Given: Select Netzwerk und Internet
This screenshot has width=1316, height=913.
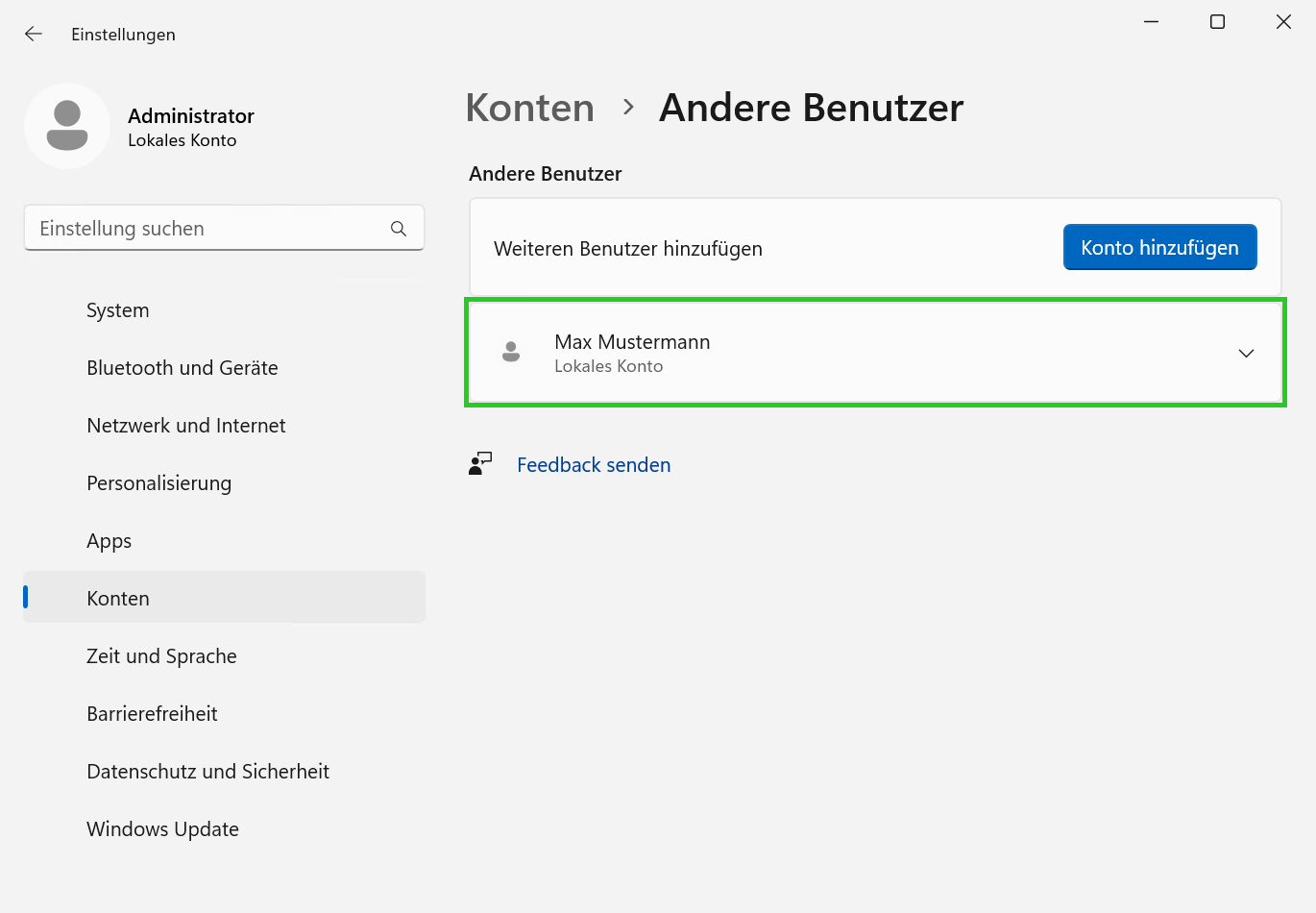Looking at the screenshot, I should pos(185,425).
